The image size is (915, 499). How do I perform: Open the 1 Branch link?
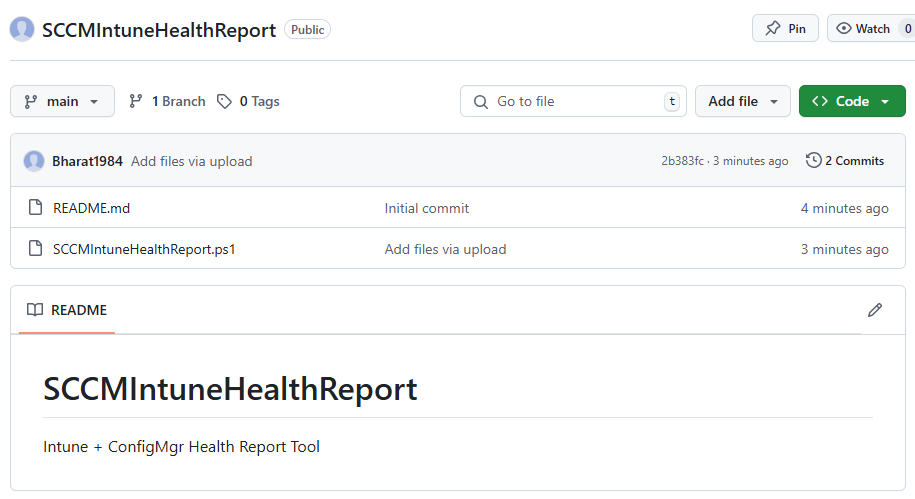point(167,101)
